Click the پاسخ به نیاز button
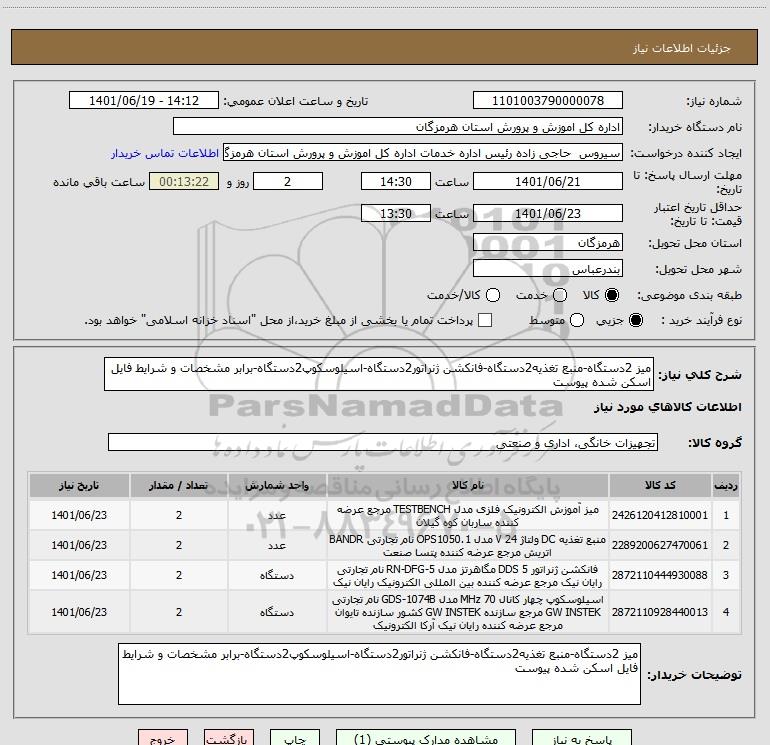 point(581,738)
